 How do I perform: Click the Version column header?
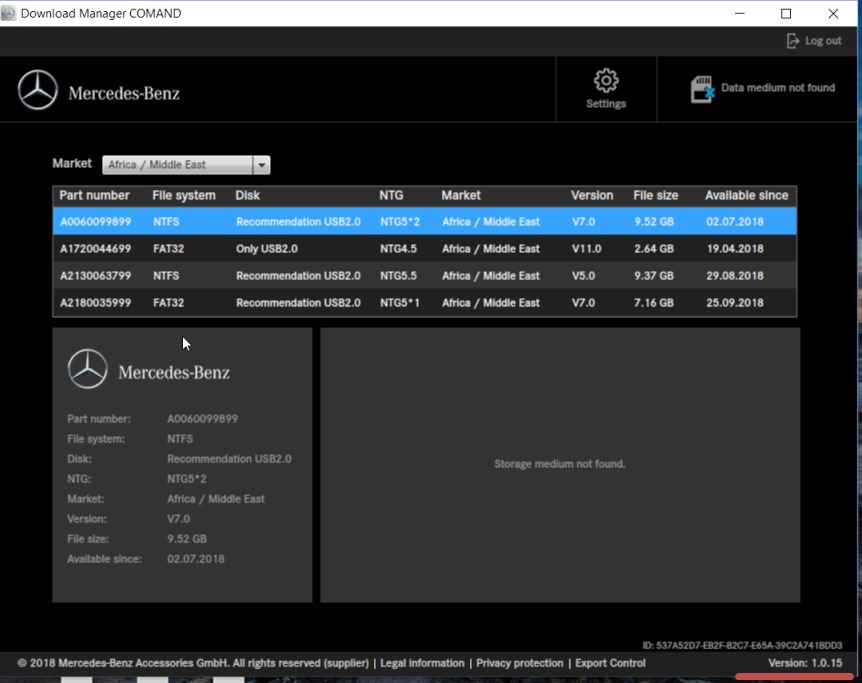coord(592,195)
